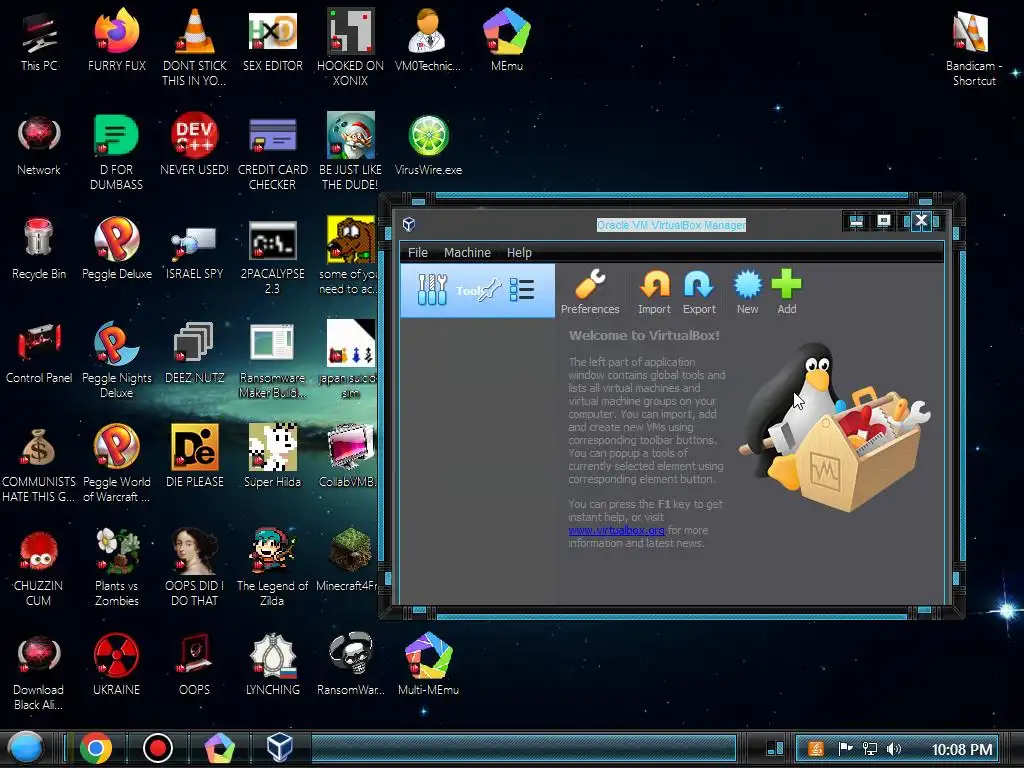
Task: Select the MEmu desktop icon
Action: (507, 40)
